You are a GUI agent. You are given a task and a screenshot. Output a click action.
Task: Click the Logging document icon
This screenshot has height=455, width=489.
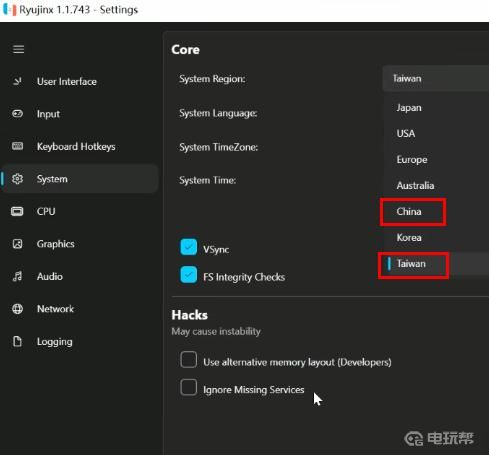[x=17, y=341]
